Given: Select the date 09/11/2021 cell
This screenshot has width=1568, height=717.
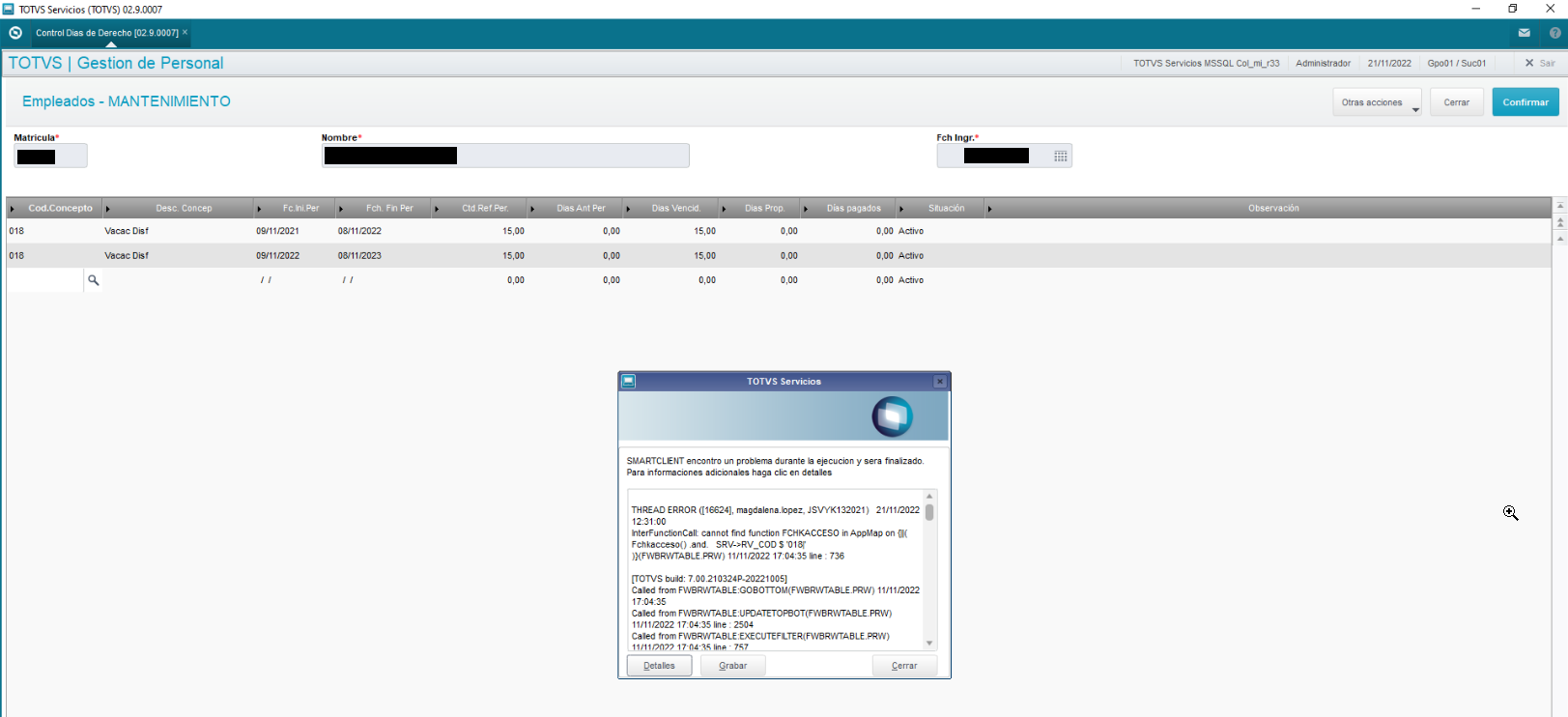Looking at the screenshot, I should point(277,231).
